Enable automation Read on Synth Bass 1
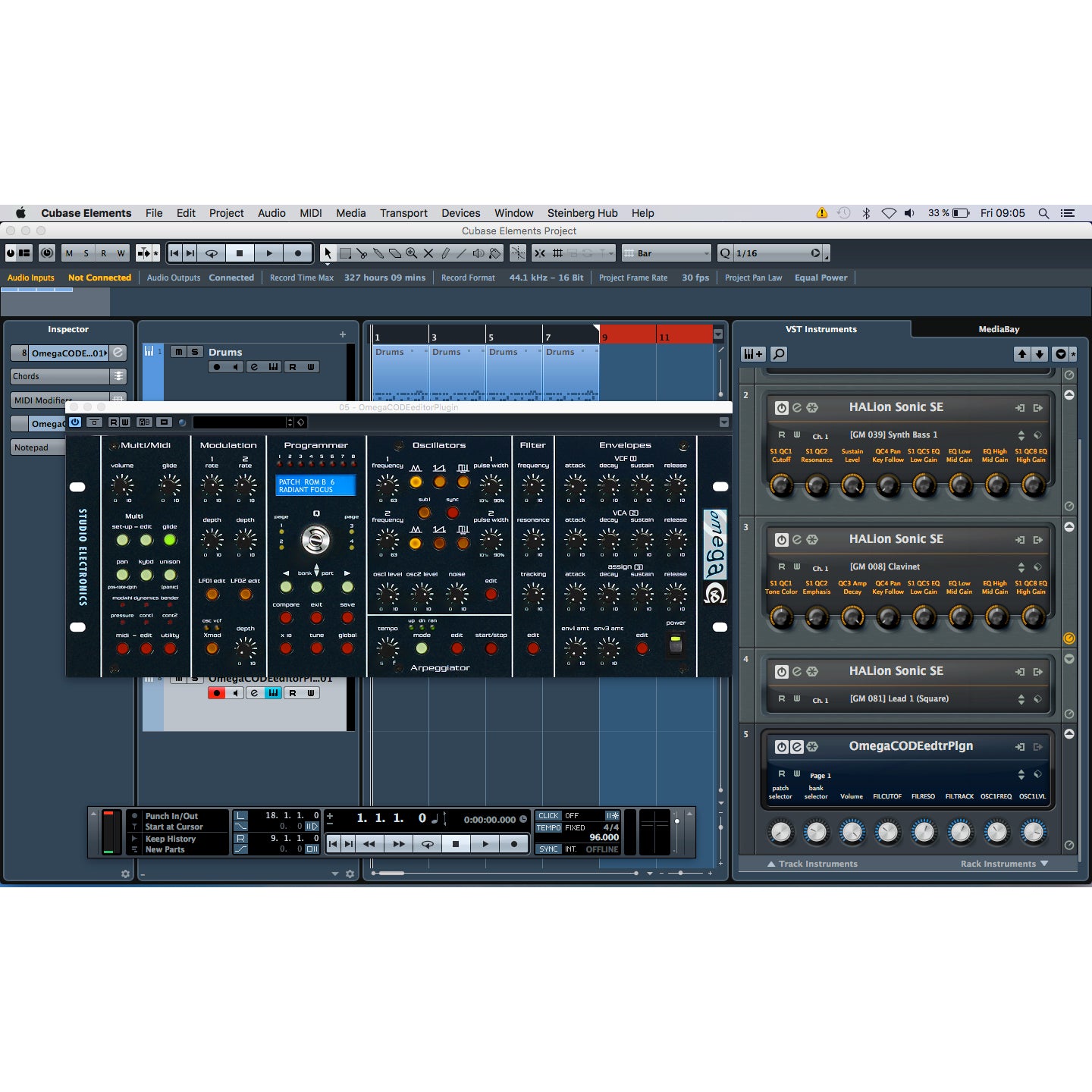The height and width of the screenshot is (1092, 1092). click(x=782, y=435)
